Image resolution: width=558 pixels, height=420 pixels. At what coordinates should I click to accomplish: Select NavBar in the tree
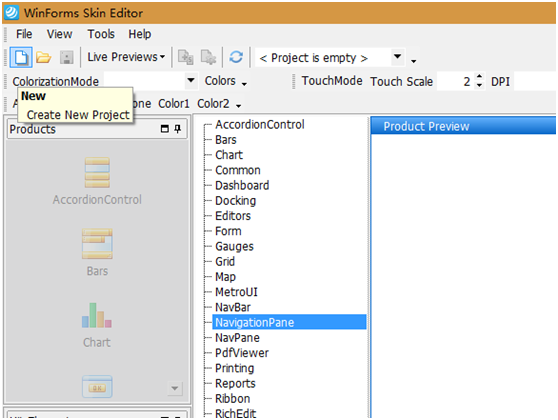[233, 308]
